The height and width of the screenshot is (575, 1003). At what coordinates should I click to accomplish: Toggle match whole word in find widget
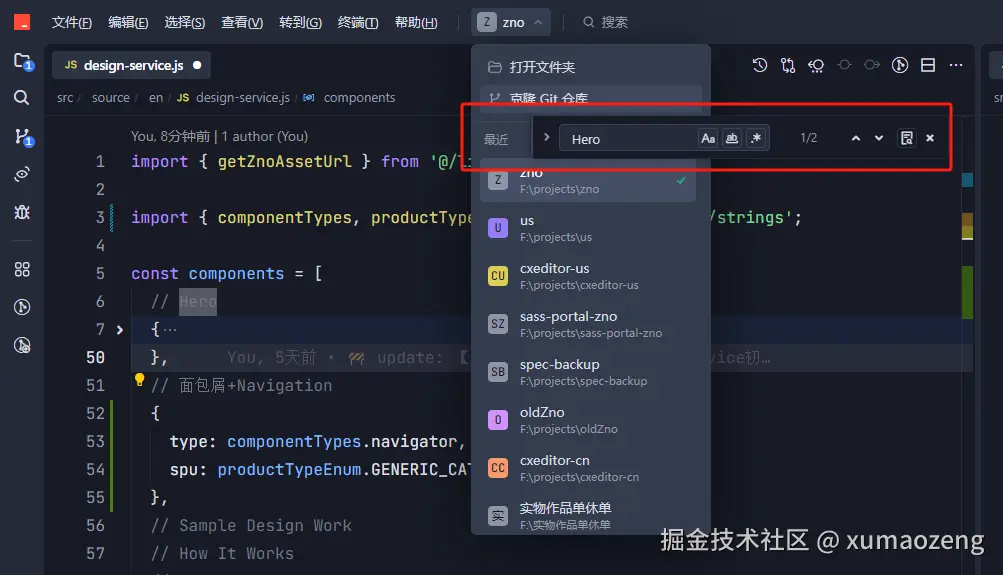click(x=732, y=138)
